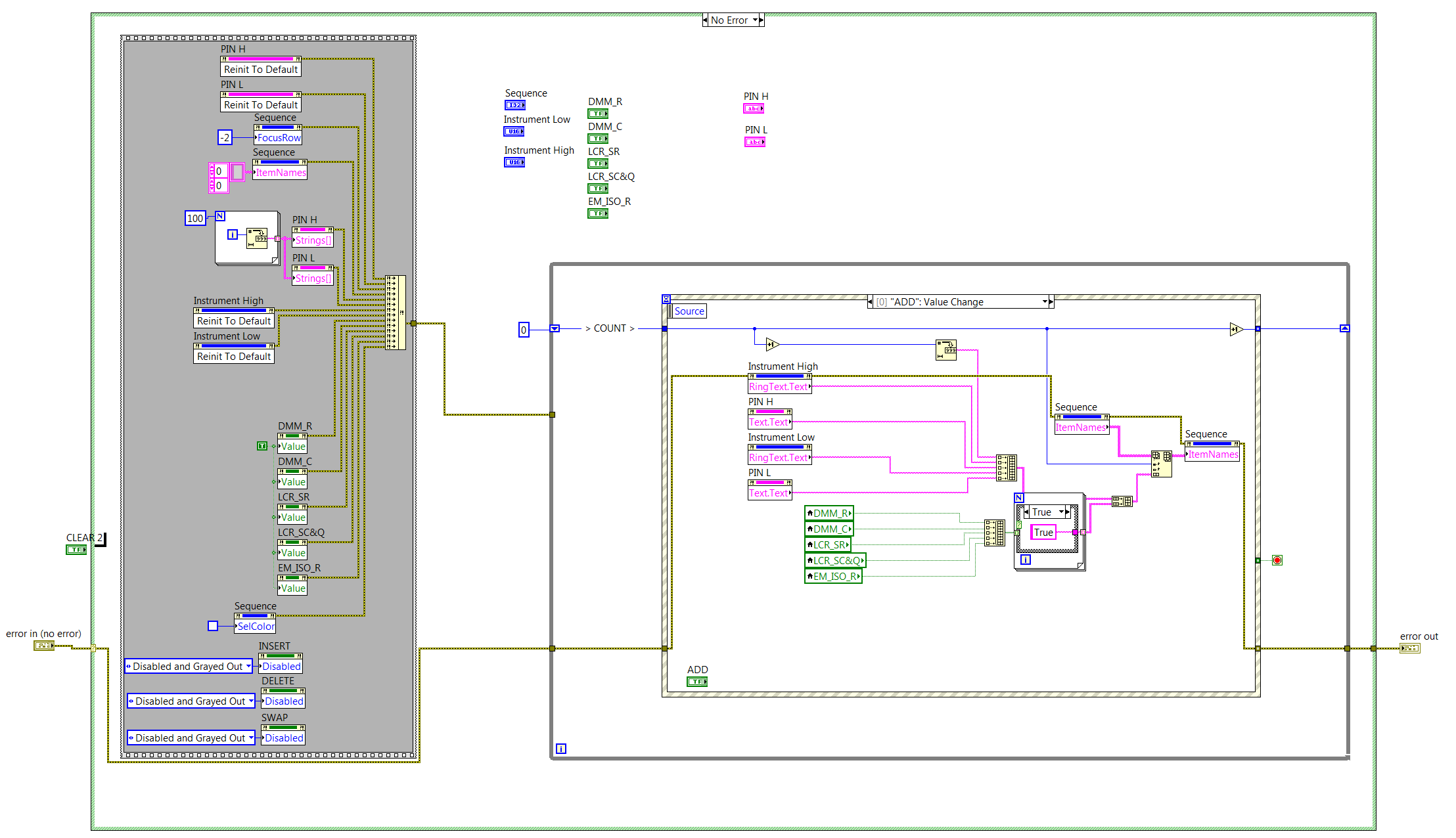Toggle the green T constant near DMM_R Value
This screenshot has width=1456, height=838.
pyautogui.click(x=262, y=446)
